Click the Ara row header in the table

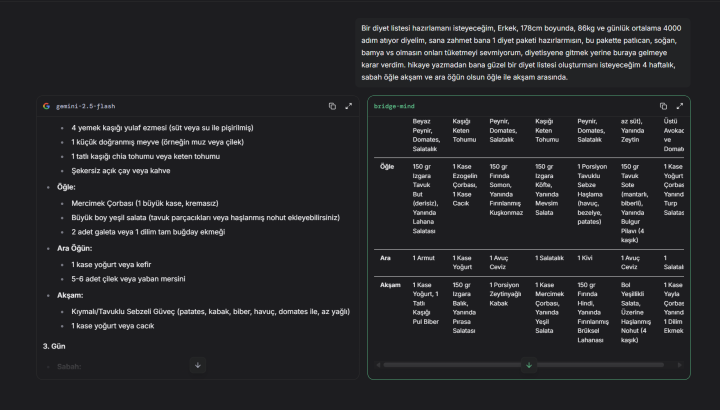pos(385,258)
